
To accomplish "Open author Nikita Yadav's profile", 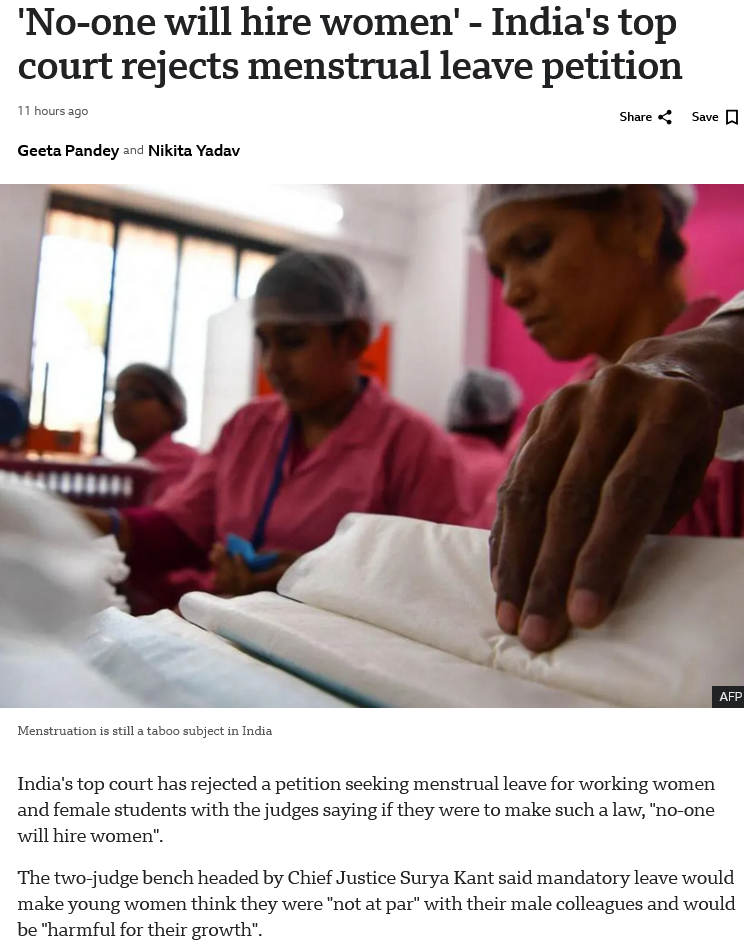I will tap(194, 150).
